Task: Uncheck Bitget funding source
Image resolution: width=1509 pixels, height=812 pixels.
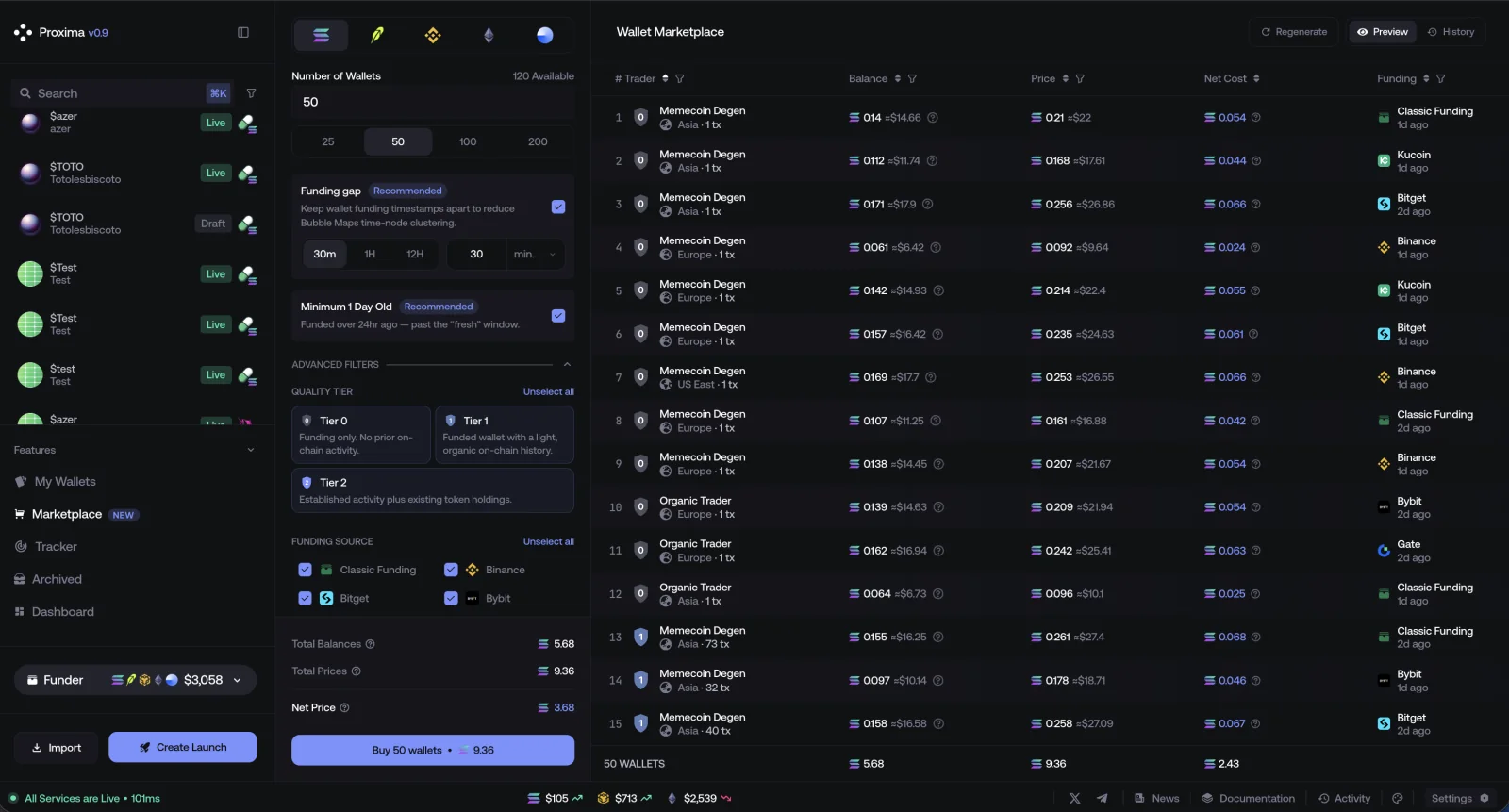Action: point(305,598)
